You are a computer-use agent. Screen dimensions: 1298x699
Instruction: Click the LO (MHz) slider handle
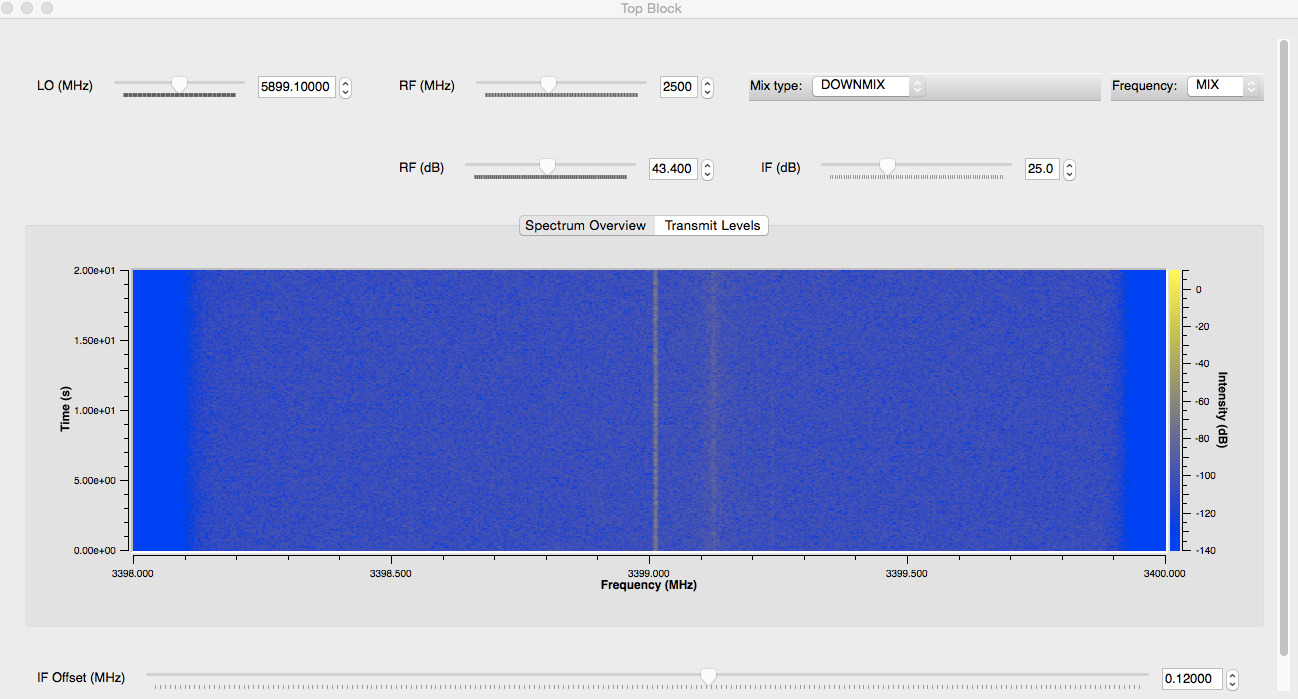click(180, 85)
